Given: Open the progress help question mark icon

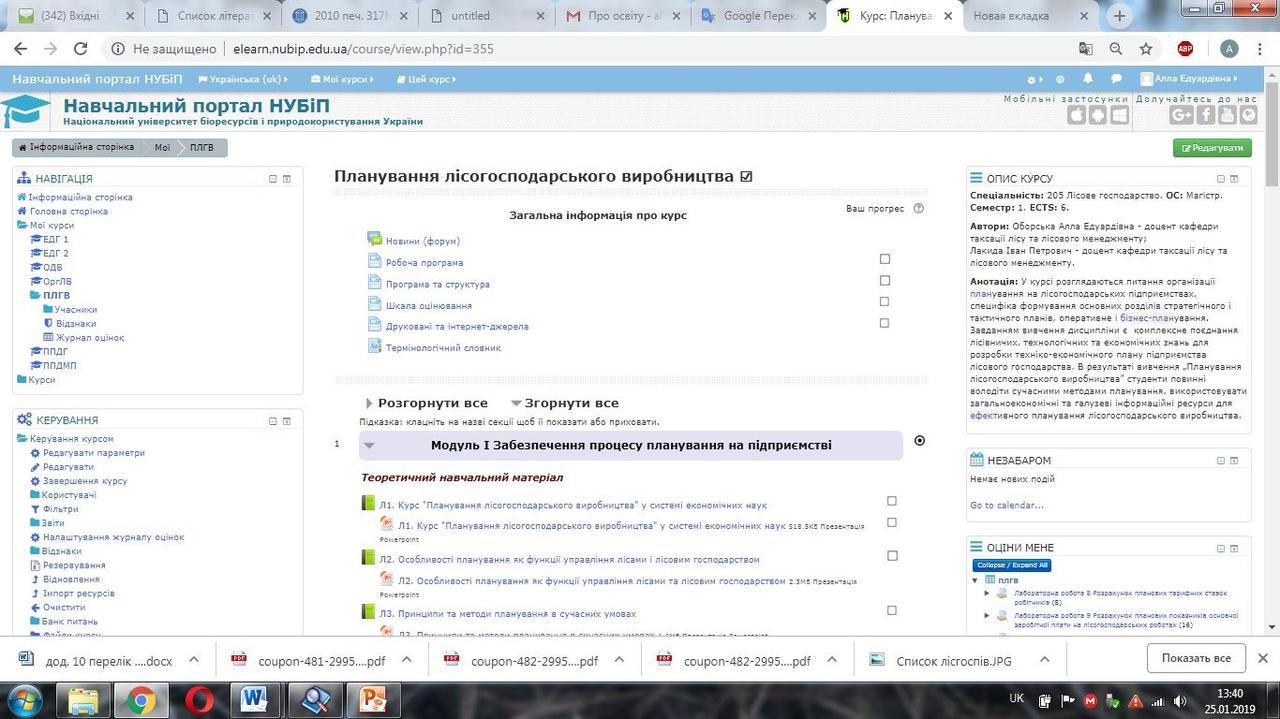Looking at the screenshot, I should tap(919, 209).
